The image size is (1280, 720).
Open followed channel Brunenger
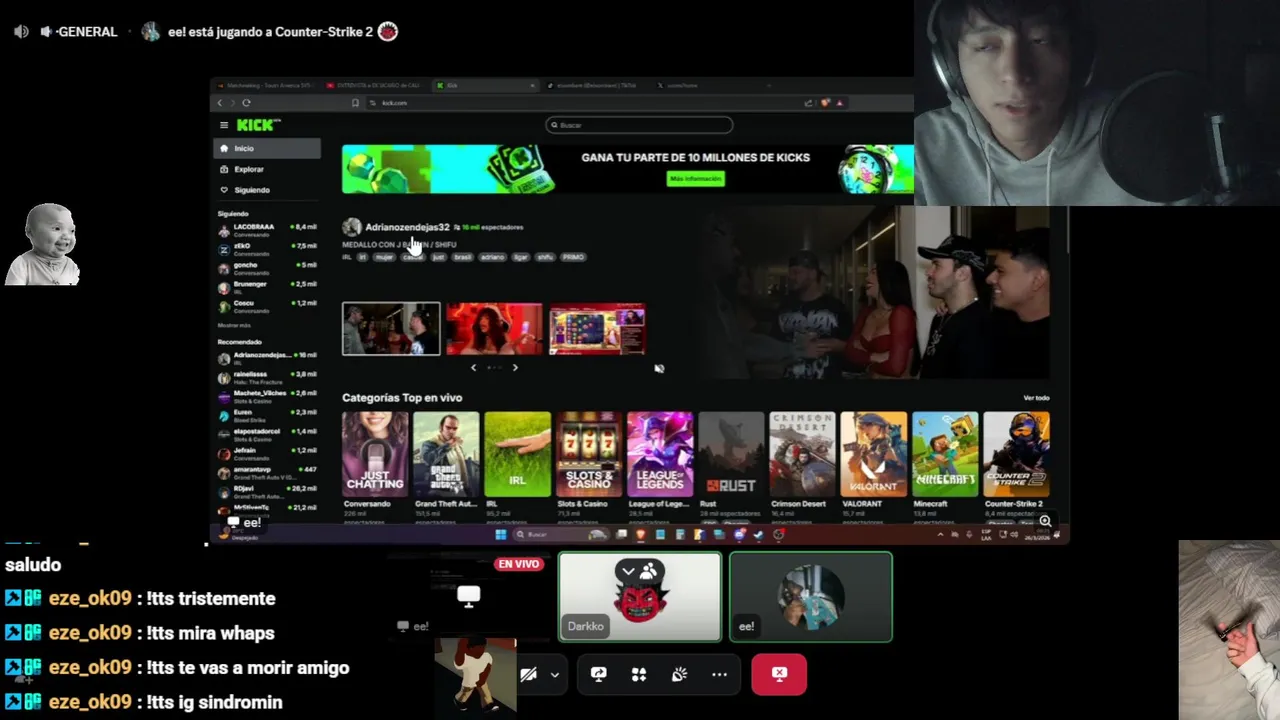[267, 286]
